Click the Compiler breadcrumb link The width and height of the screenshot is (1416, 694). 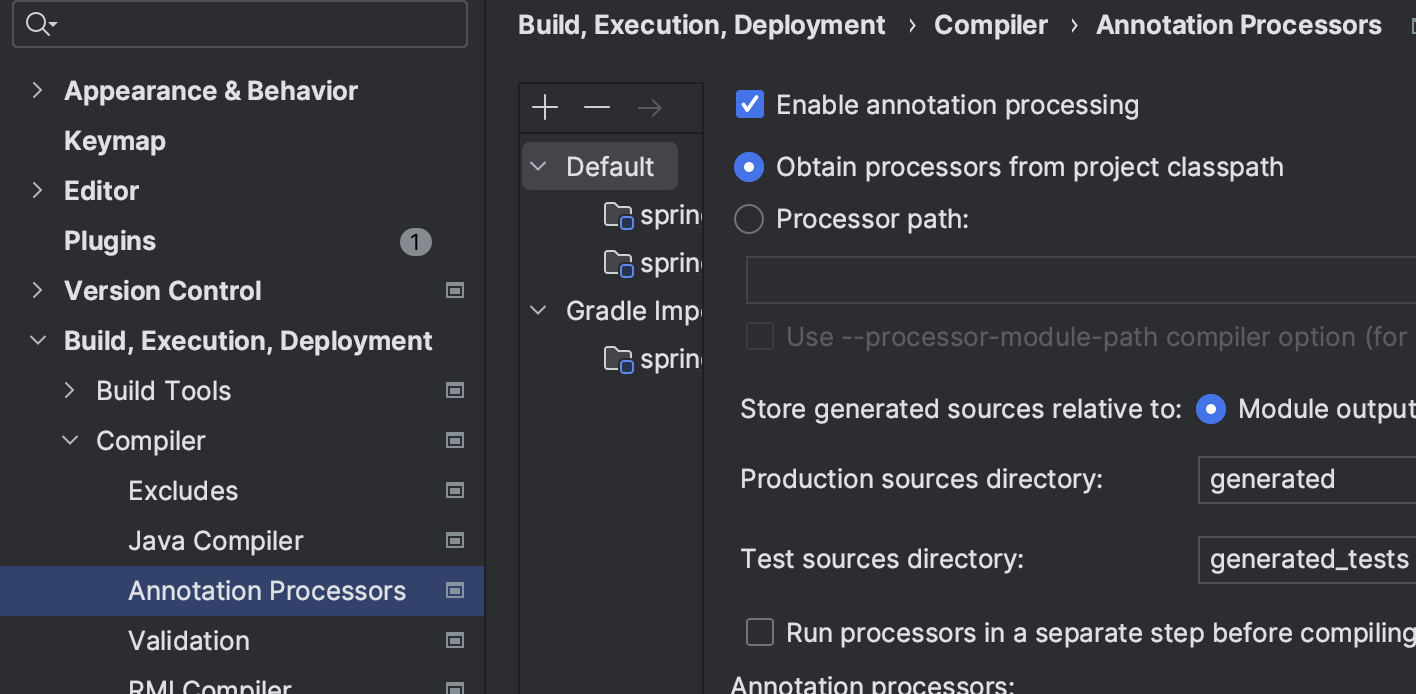(990, 25)
